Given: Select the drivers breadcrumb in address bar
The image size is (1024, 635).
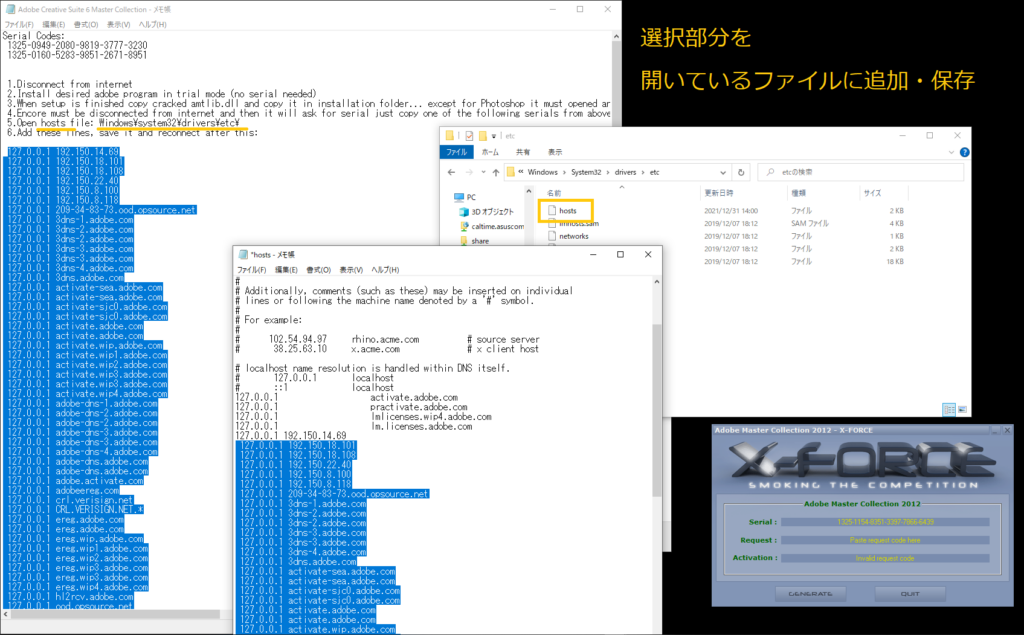Looking at the screenshot, I should point(625,172).
